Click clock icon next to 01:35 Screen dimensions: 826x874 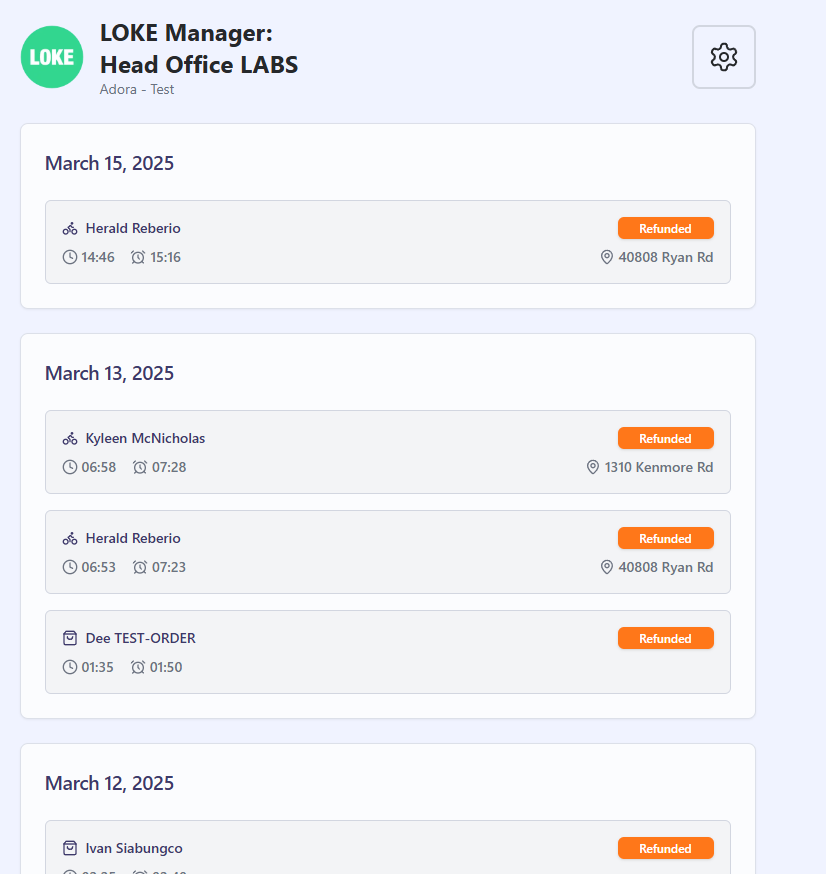[70, 667]
